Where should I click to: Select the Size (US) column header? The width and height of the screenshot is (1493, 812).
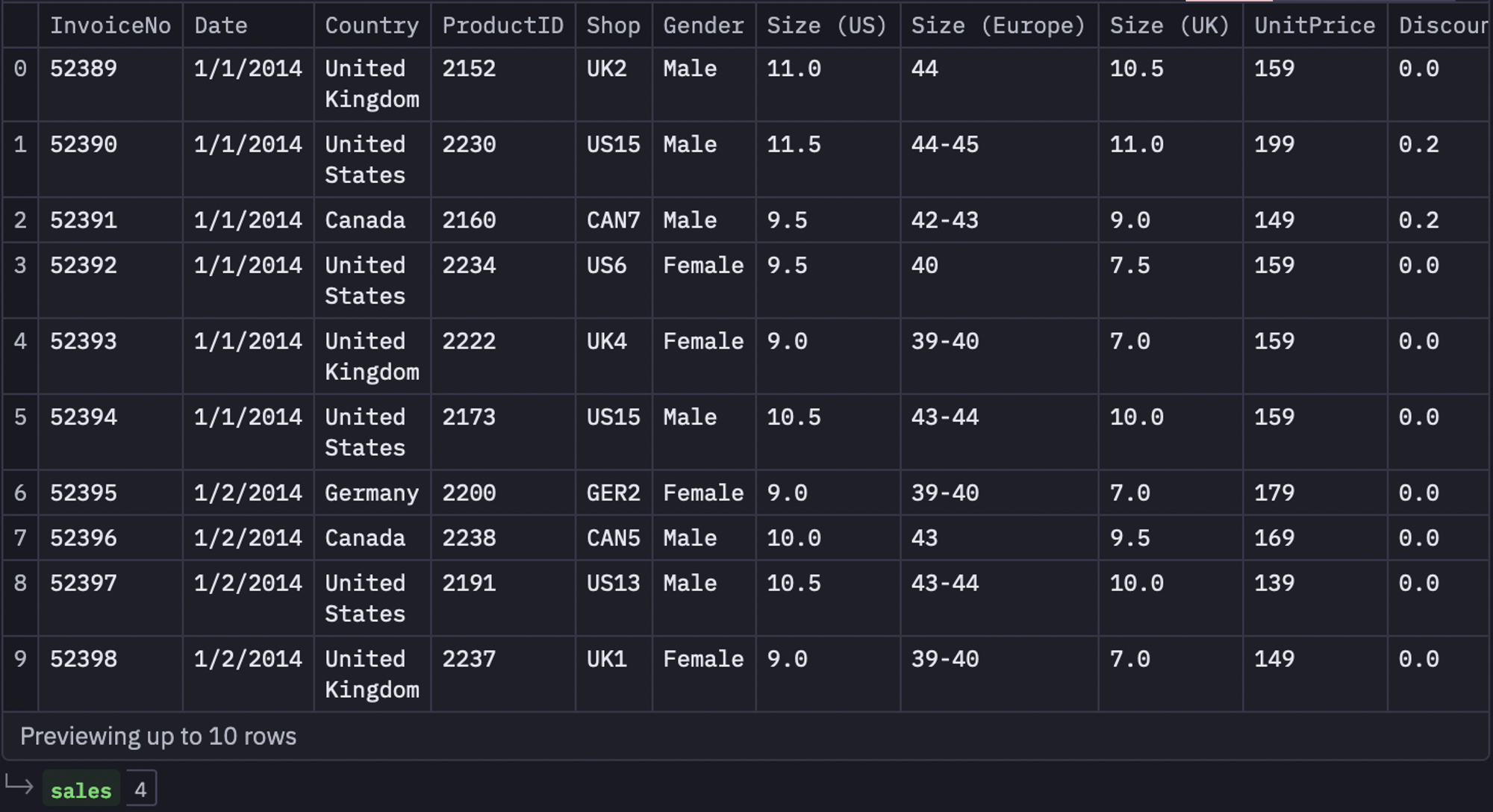point(826,26)
